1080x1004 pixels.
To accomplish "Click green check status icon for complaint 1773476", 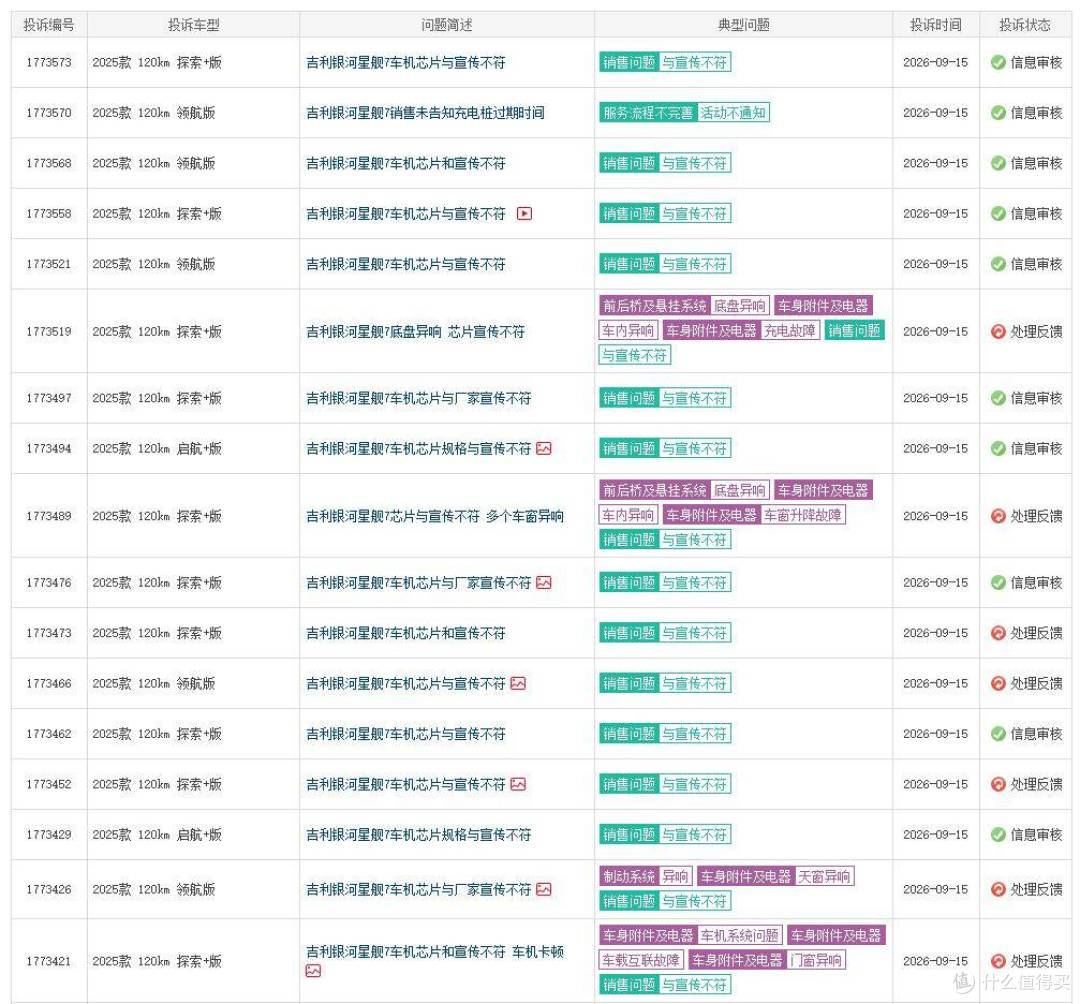I will pyautogui.click(x=998, y=583).
